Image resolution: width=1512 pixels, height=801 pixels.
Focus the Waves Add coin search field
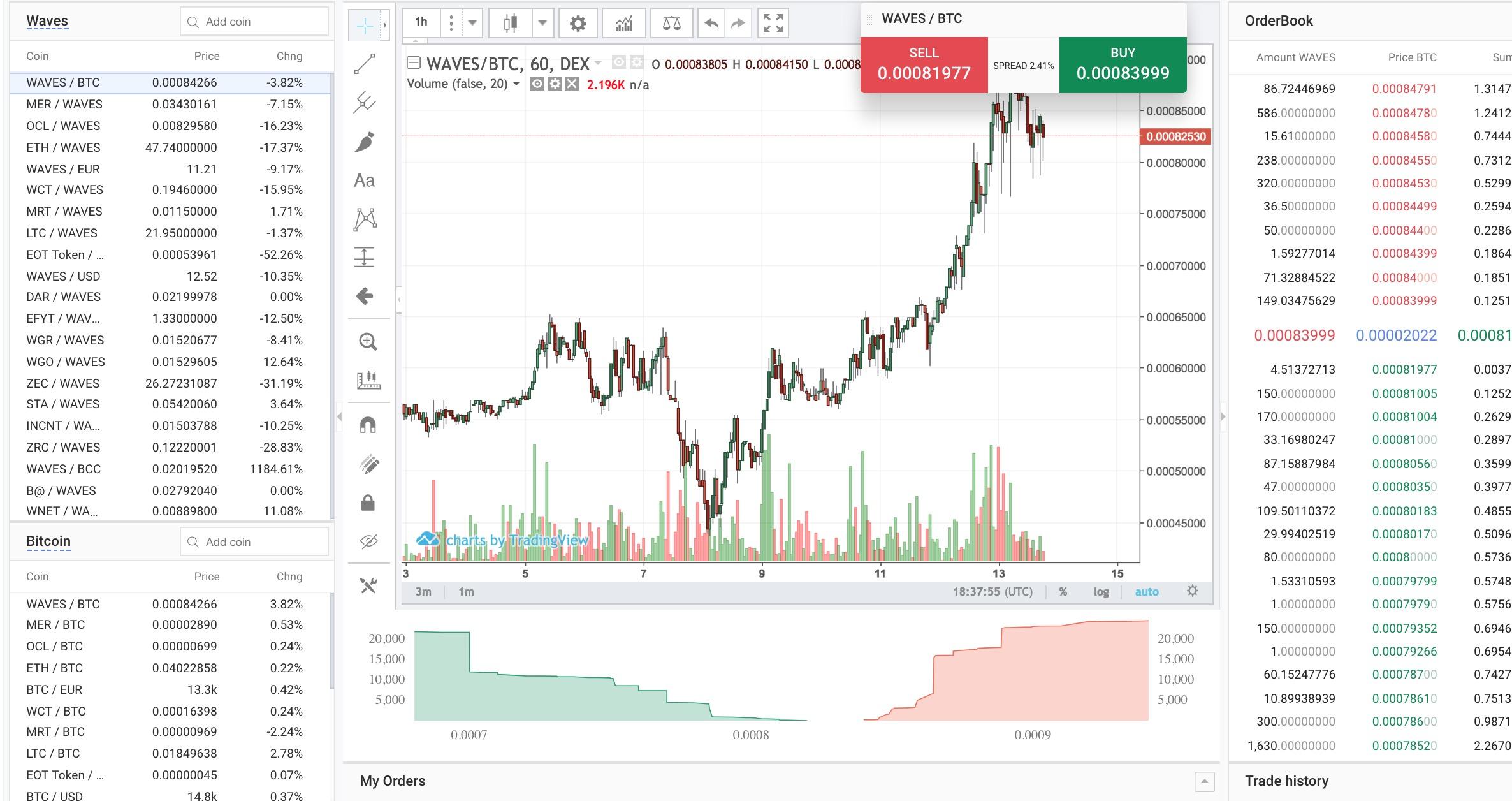click(254, 22)
